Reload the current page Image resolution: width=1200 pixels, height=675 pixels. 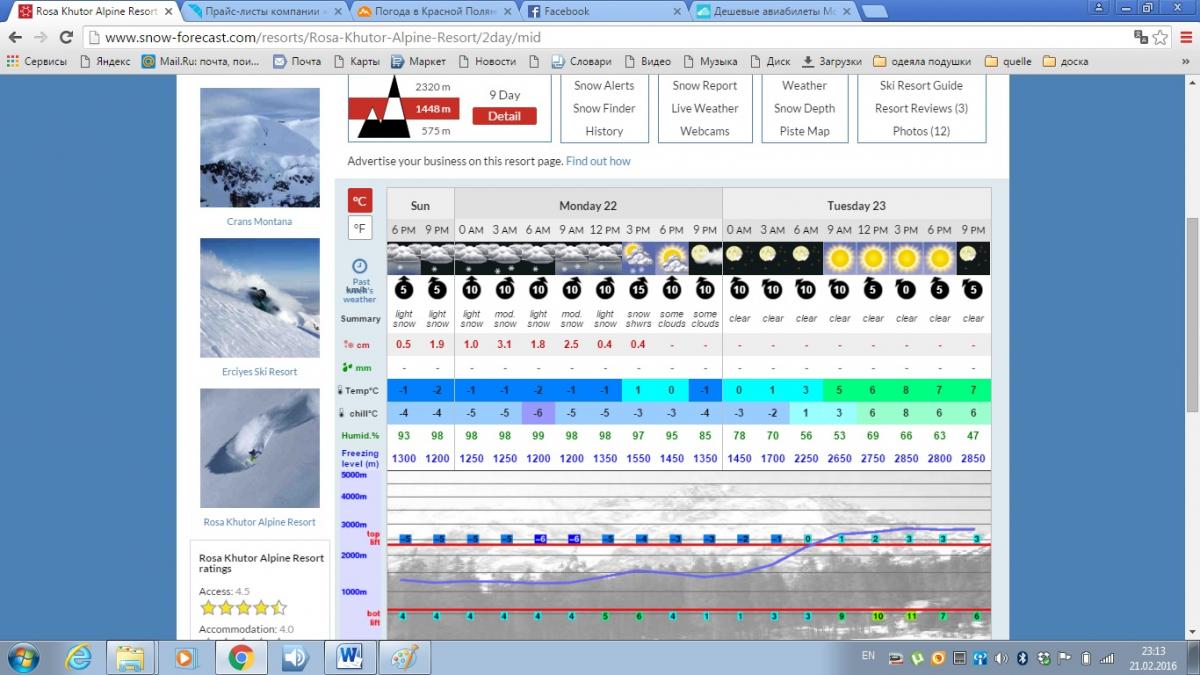coord(66,38)
